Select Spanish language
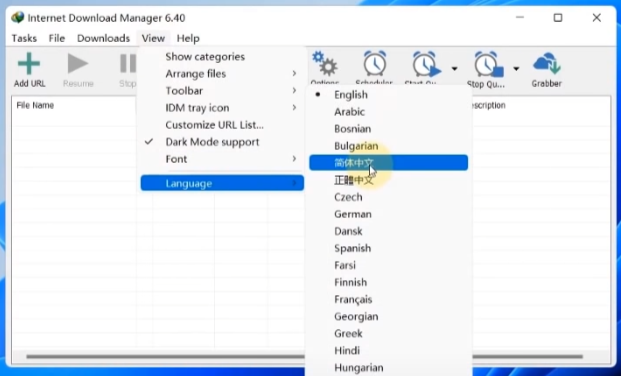Screen dimensions: 621x376 pyautogui.click(x=388, y=248)
